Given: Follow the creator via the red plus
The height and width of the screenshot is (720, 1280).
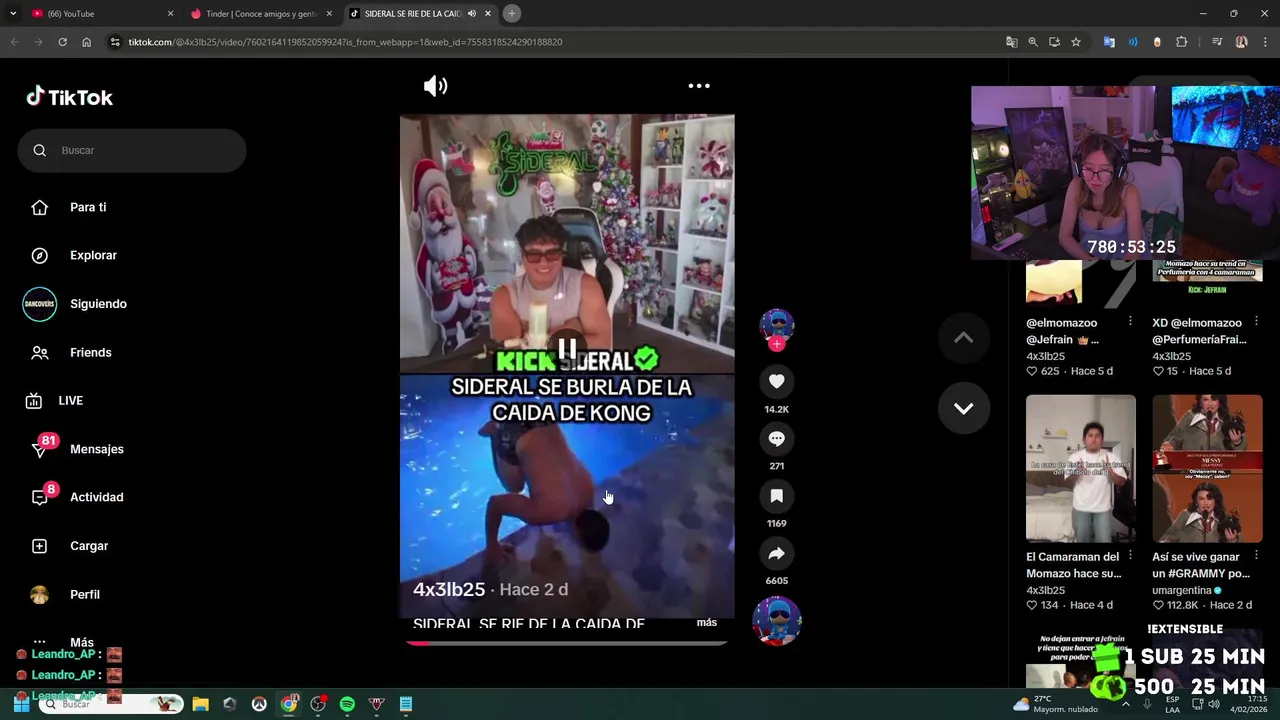Looking at the screenshot, I should point(777,344).
